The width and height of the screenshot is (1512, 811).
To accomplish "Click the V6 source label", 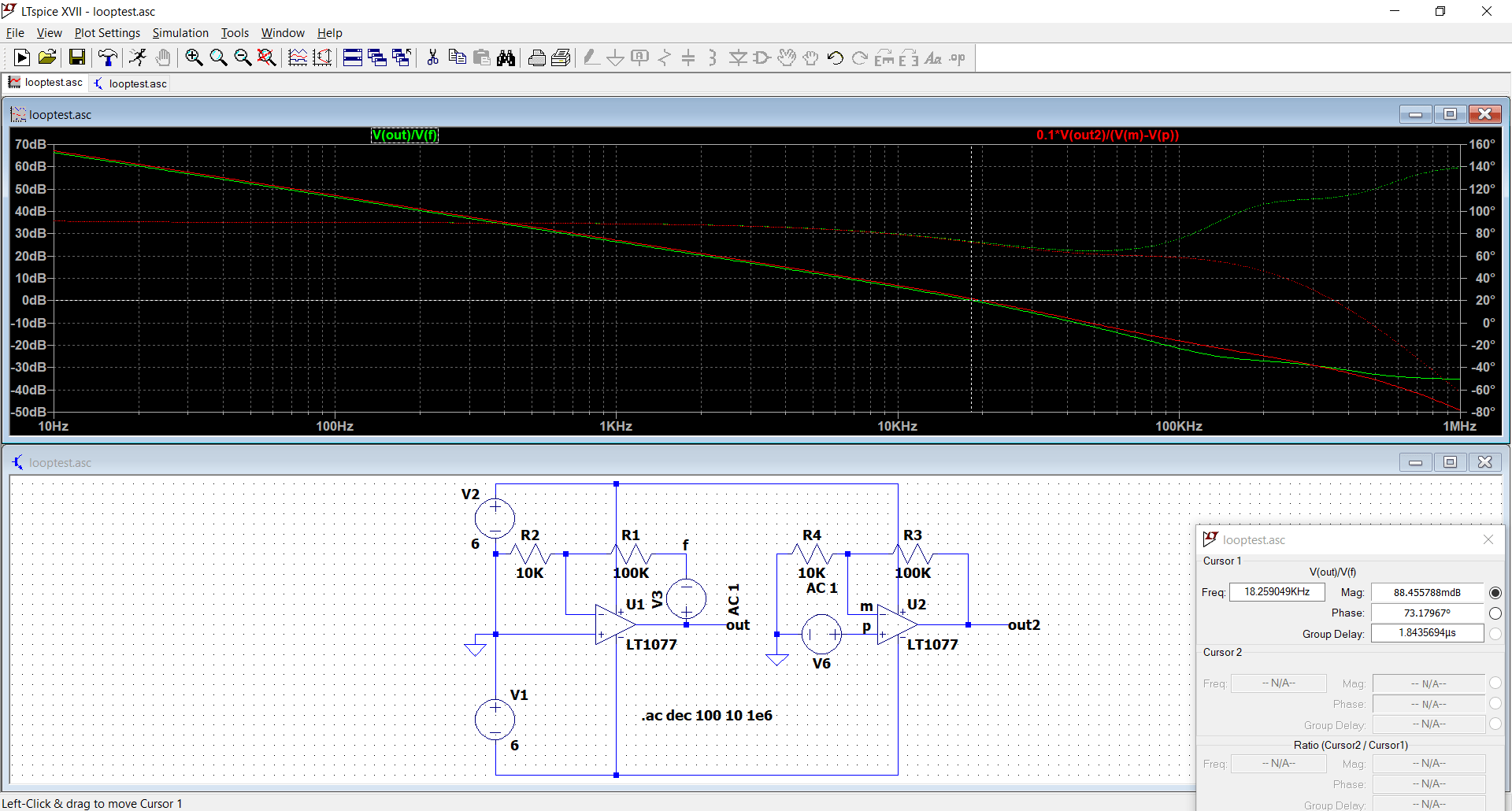I will pos(821,664).
